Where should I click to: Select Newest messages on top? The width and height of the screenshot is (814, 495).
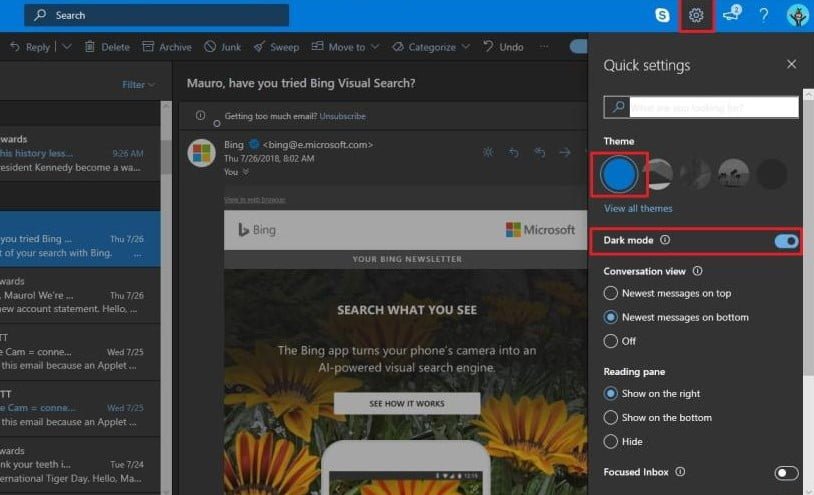tap(611, 293)
